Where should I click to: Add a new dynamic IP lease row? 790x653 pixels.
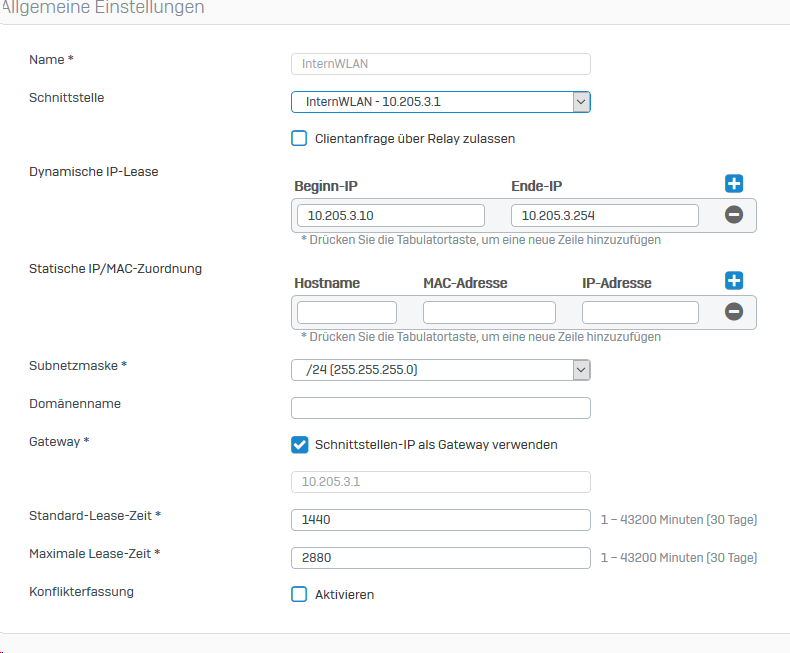[x=734, y=184]
